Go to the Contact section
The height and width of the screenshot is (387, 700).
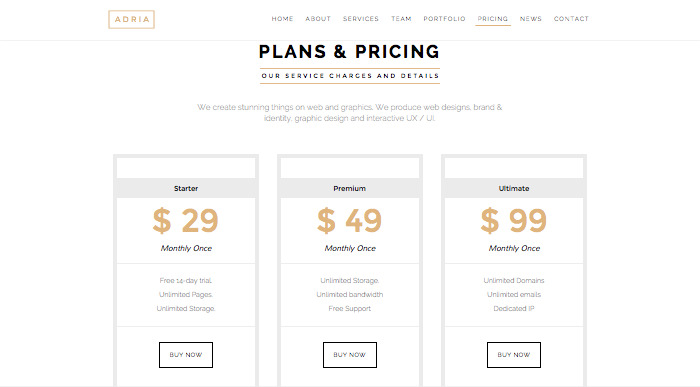[571, 19]
